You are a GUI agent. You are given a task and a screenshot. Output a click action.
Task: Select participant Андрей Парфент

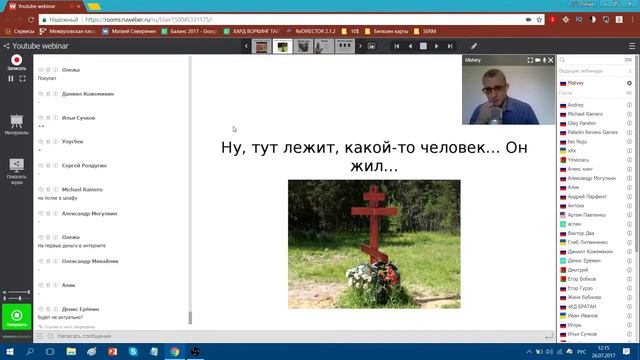(587, 196)
